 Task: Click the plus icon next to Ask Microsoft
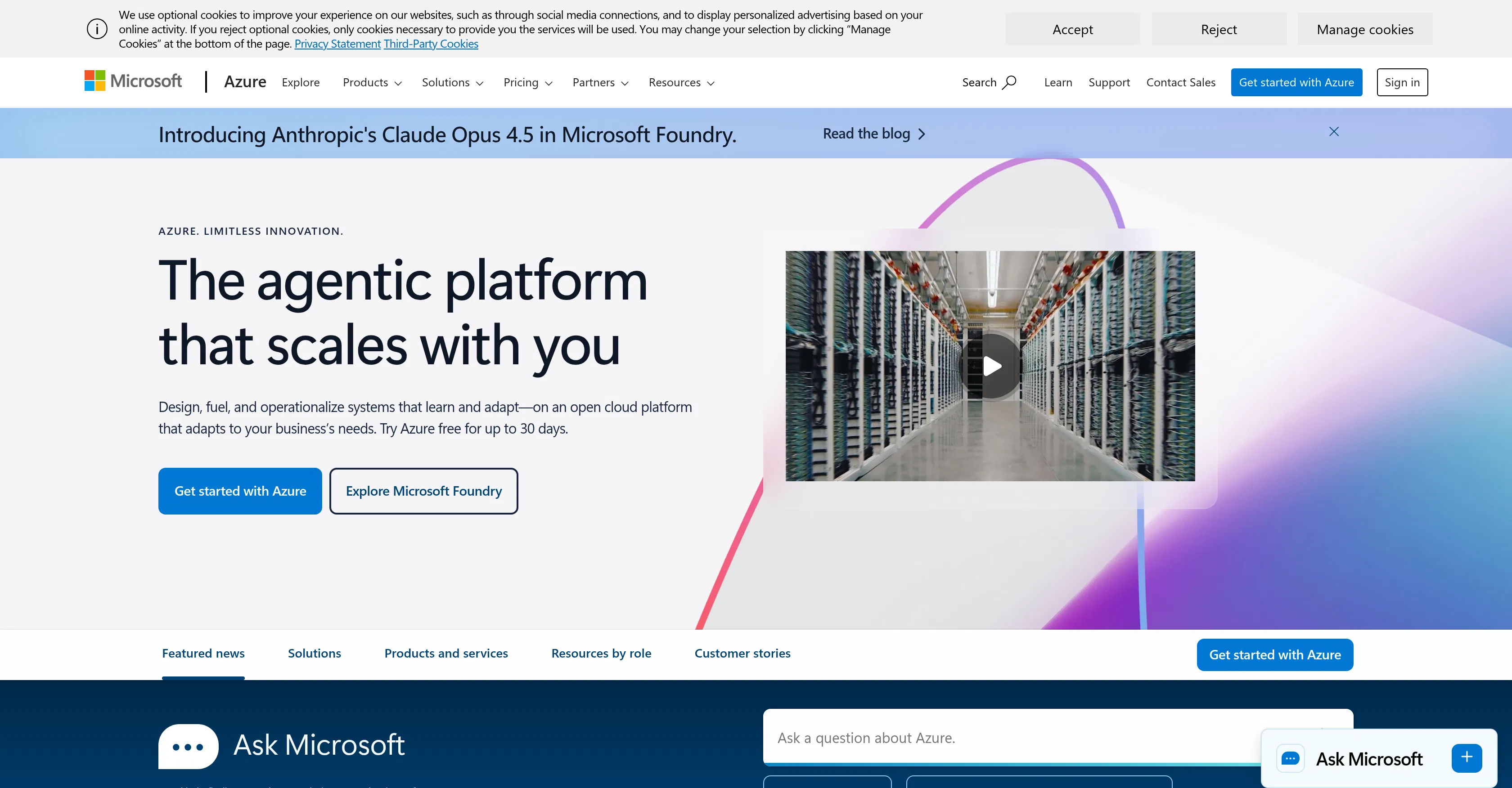1467,757
